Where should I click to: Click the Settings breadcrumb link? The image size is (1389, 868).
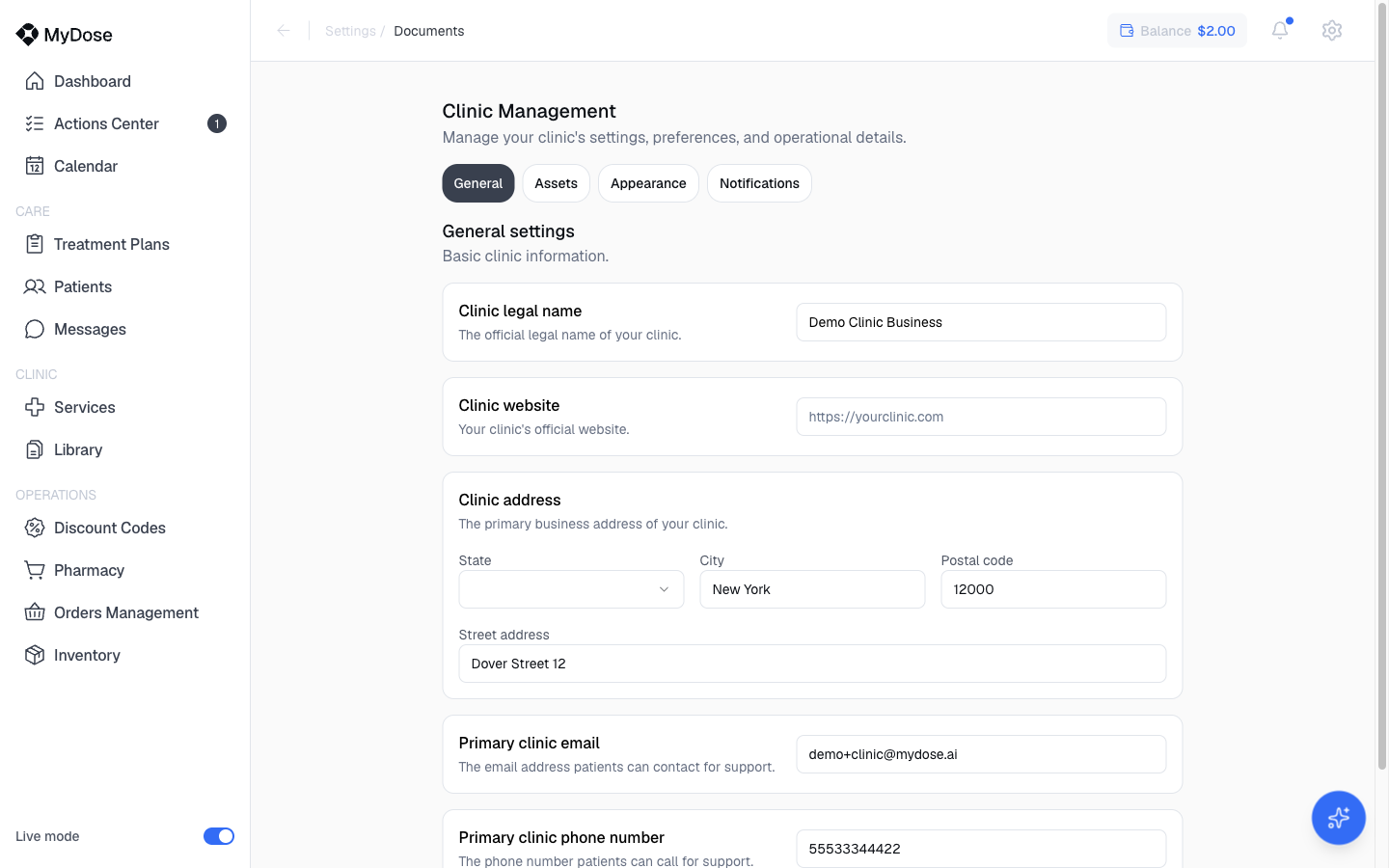[350, 31]
